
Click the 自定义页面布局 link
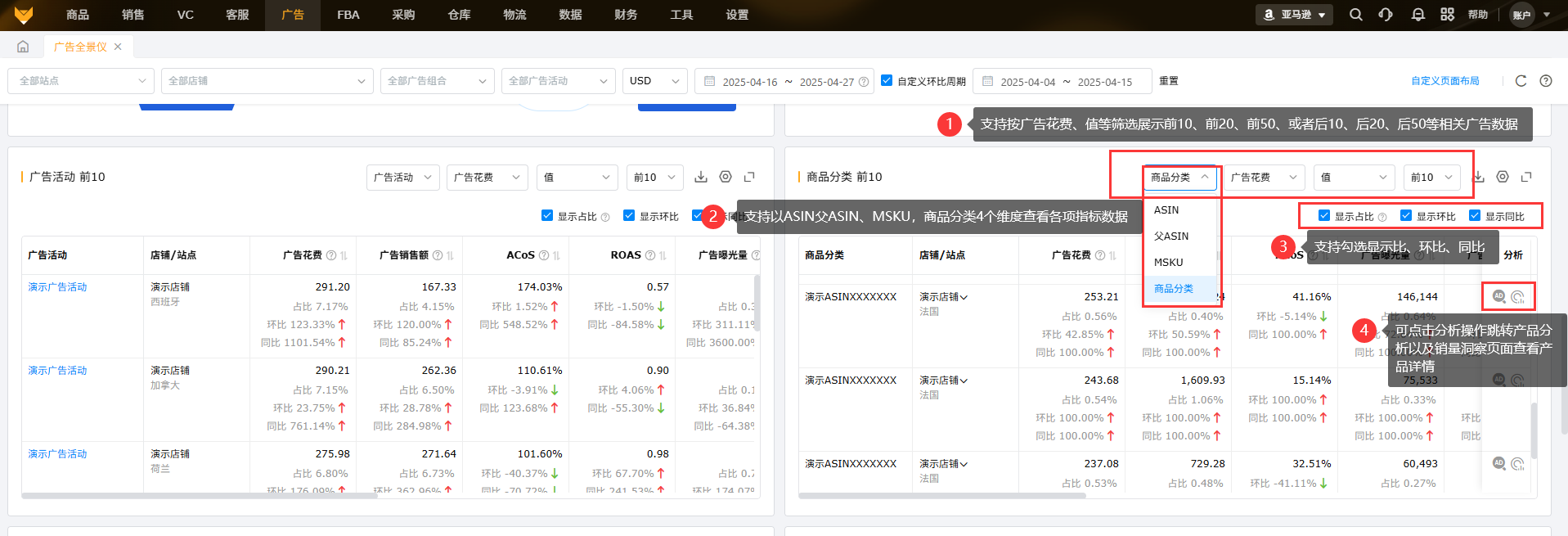click(1444, 81)
